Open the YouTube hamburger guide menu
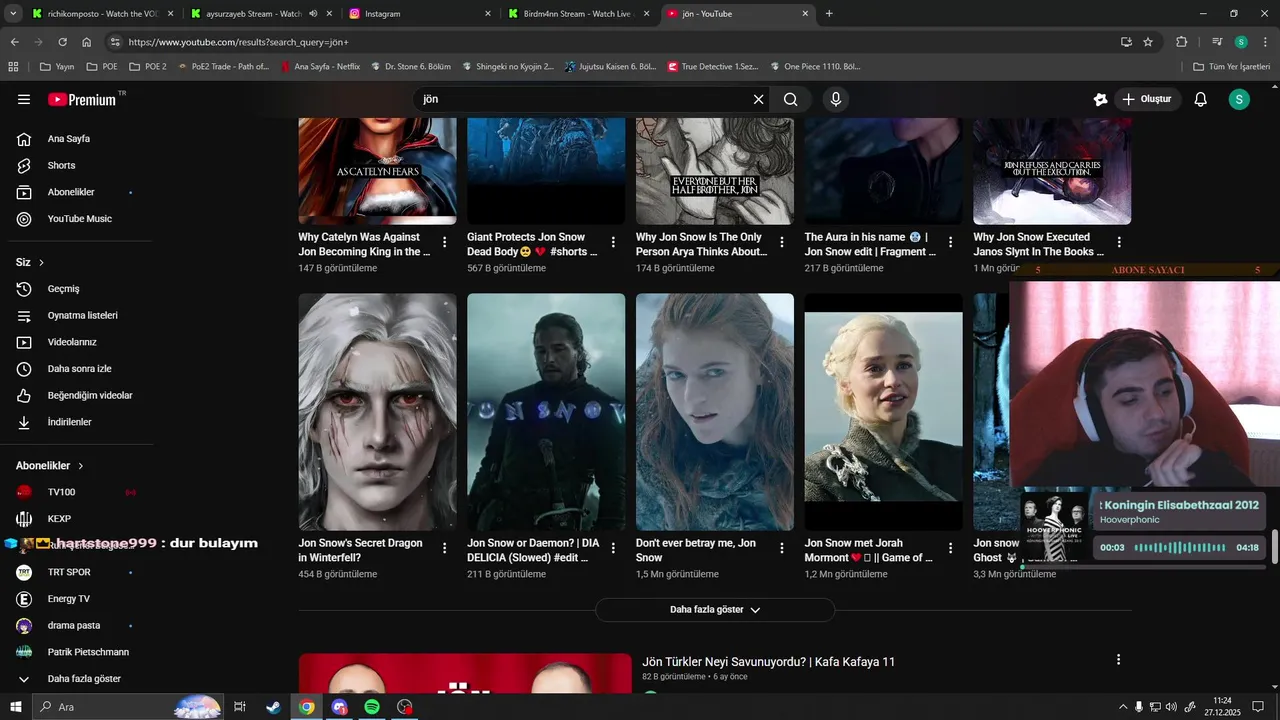This screenshot has height=720, width=1280. tap(24, 99)
